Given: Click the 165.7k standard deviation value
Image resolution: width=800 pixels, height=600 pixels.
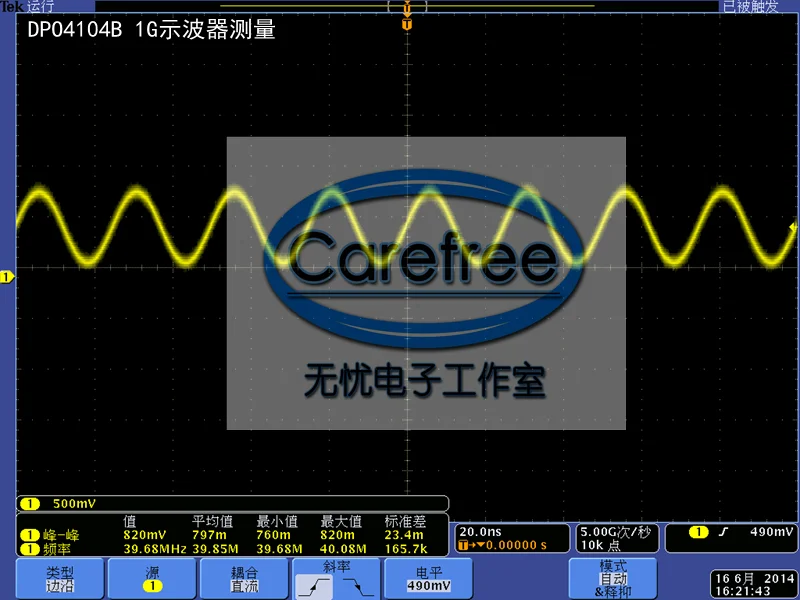Looking at the screenshot, I should click(406, 549).
